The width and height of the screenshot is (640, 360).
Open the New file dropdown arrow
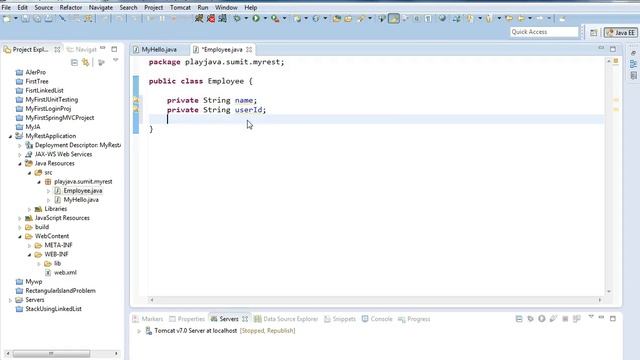[16, 19]
